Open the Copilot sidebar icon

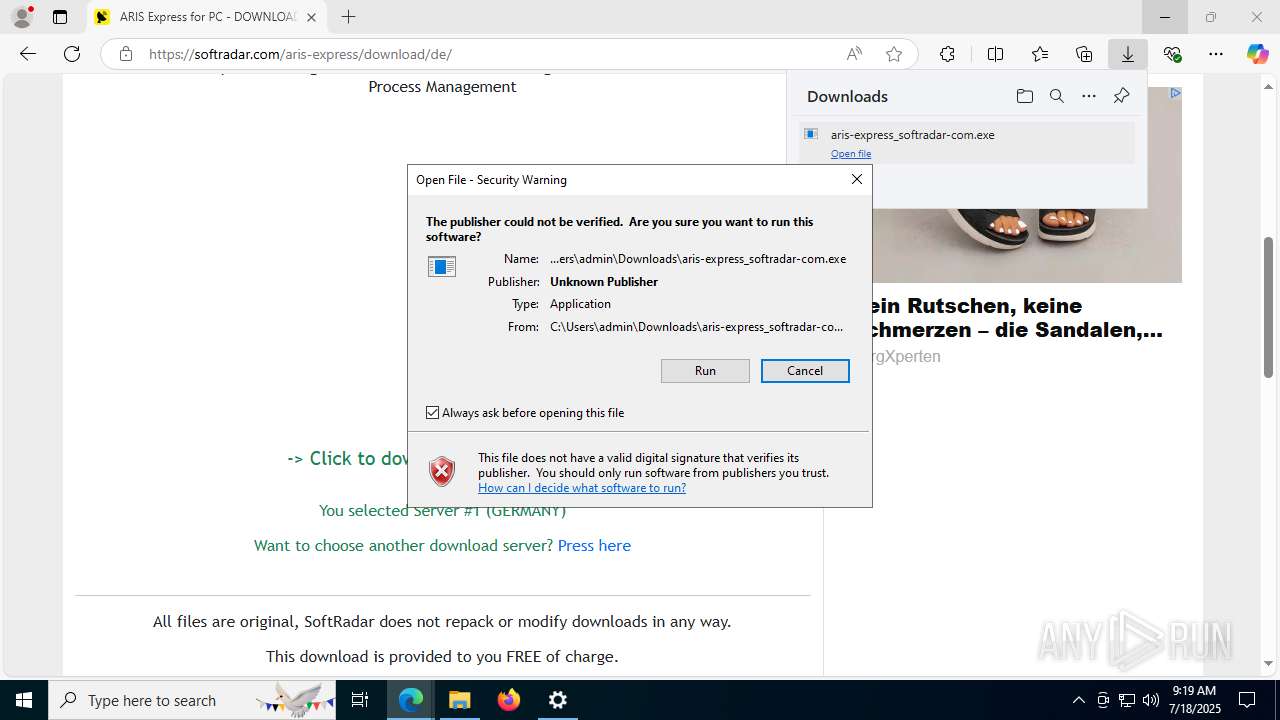[x=1258, y=54]
